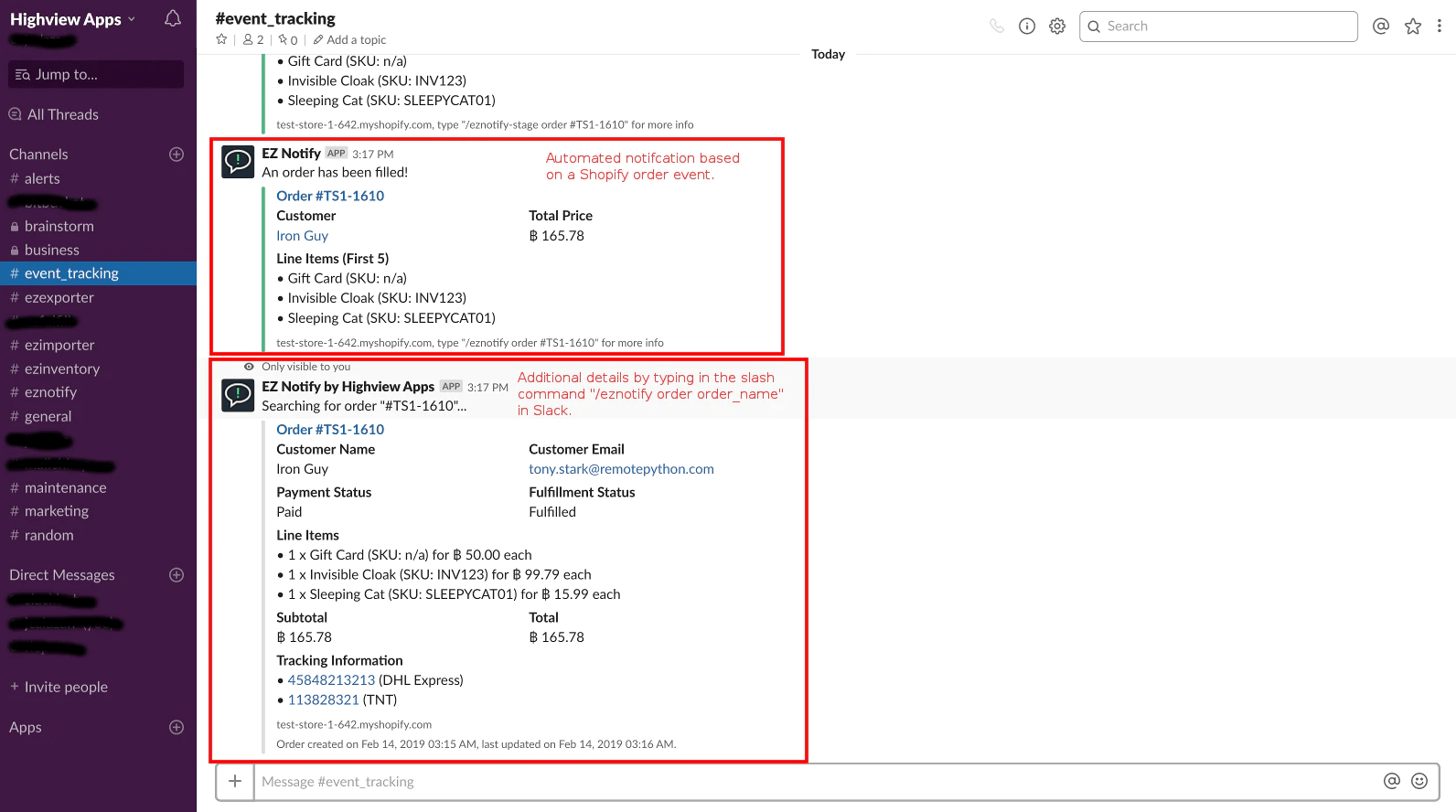Click the Channels section header
The height and width of the screenshot is (812, 1456).
tap(38, 155)
